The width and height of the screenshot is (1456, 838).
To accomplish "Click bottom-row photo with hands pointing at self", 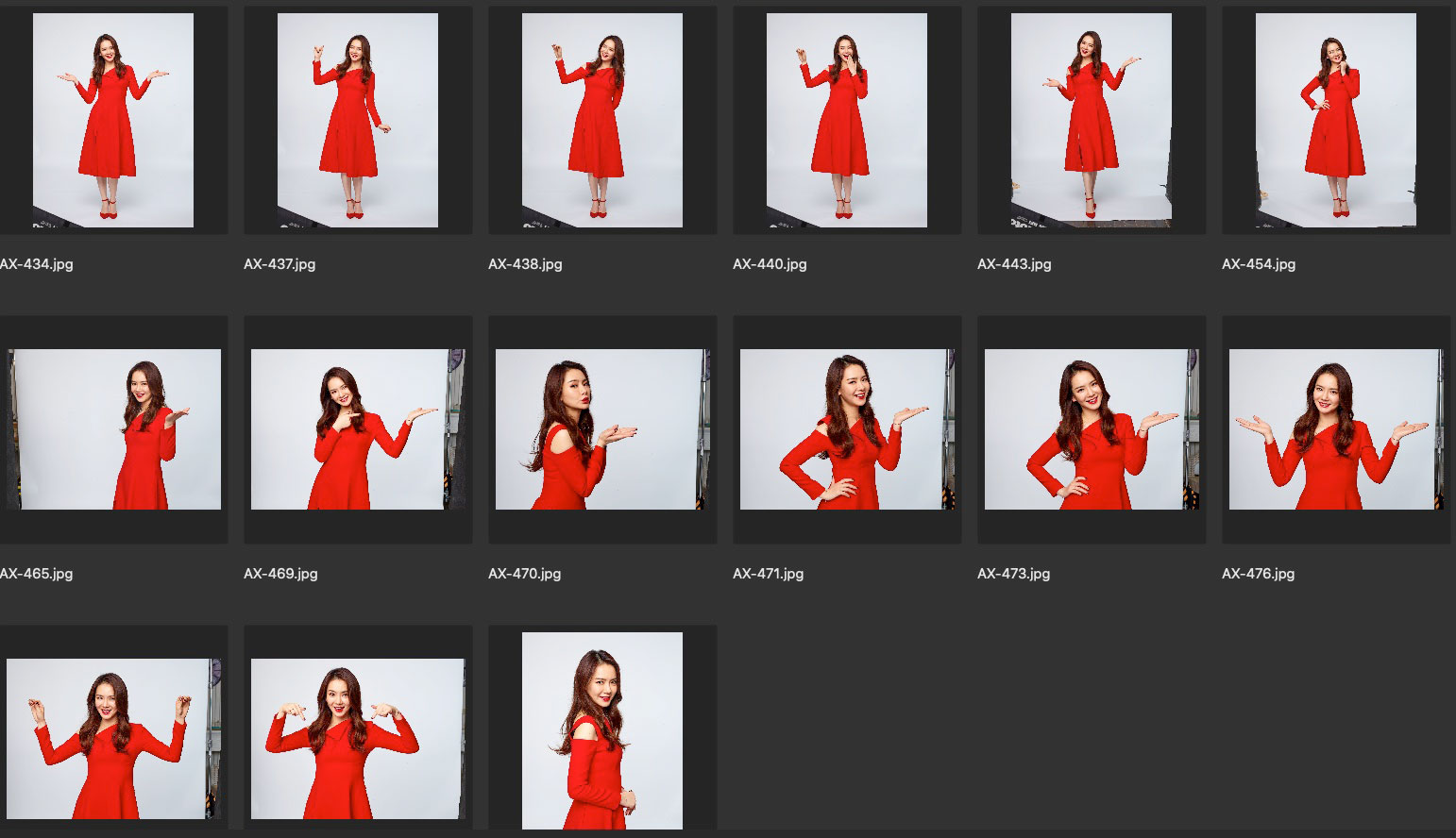I will pos(357,738).
